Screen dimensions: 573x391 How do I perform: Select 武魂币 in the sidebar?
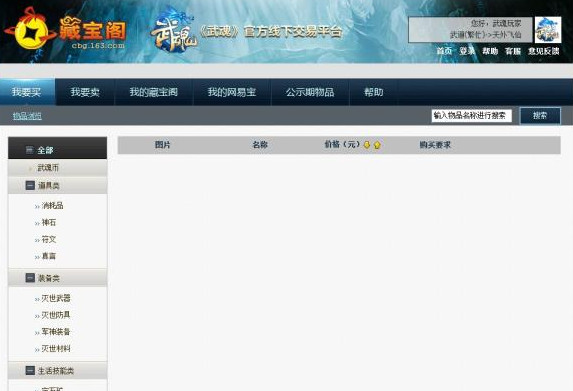[48, 168]
